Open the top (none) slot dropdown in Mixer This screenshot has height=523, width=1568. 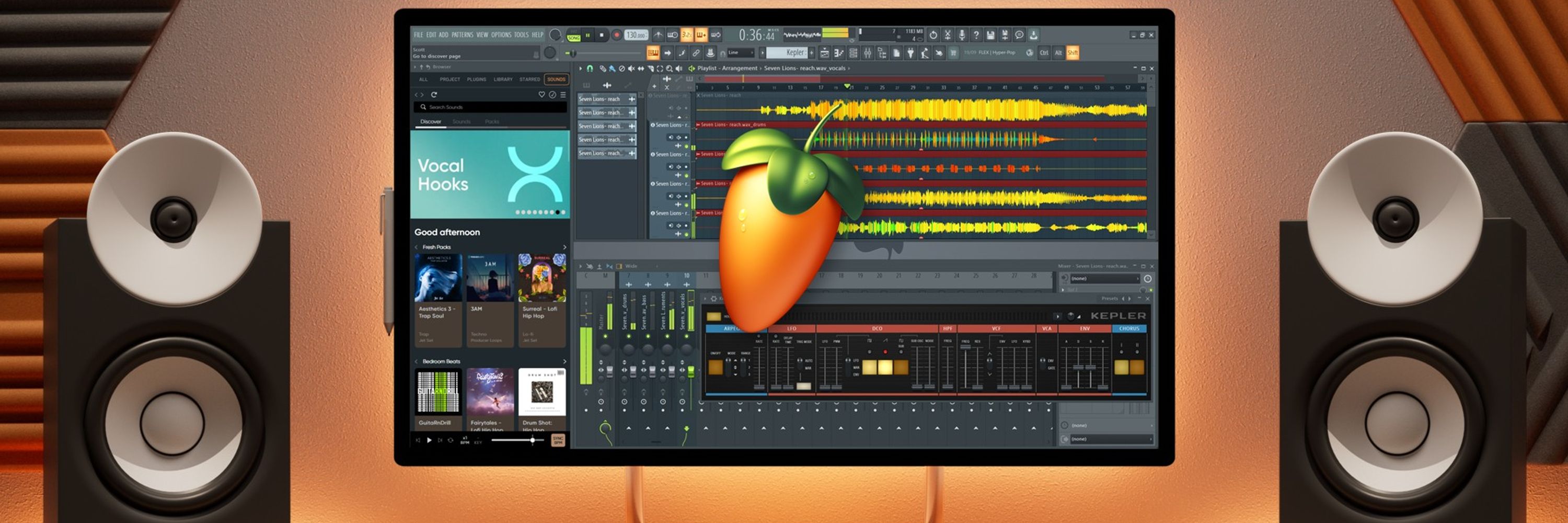tap(1105, 278)
